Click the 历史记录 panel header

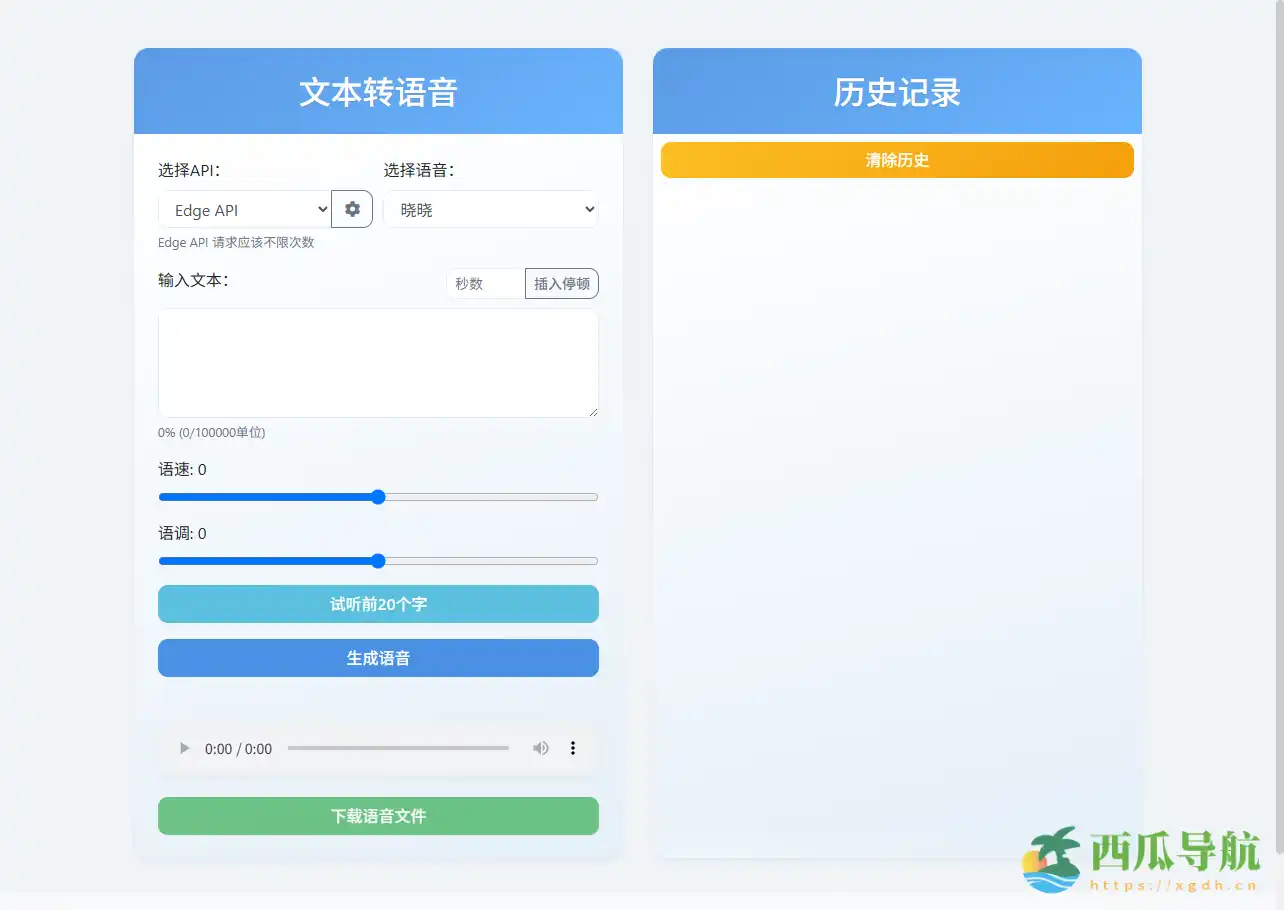point(897,91)
